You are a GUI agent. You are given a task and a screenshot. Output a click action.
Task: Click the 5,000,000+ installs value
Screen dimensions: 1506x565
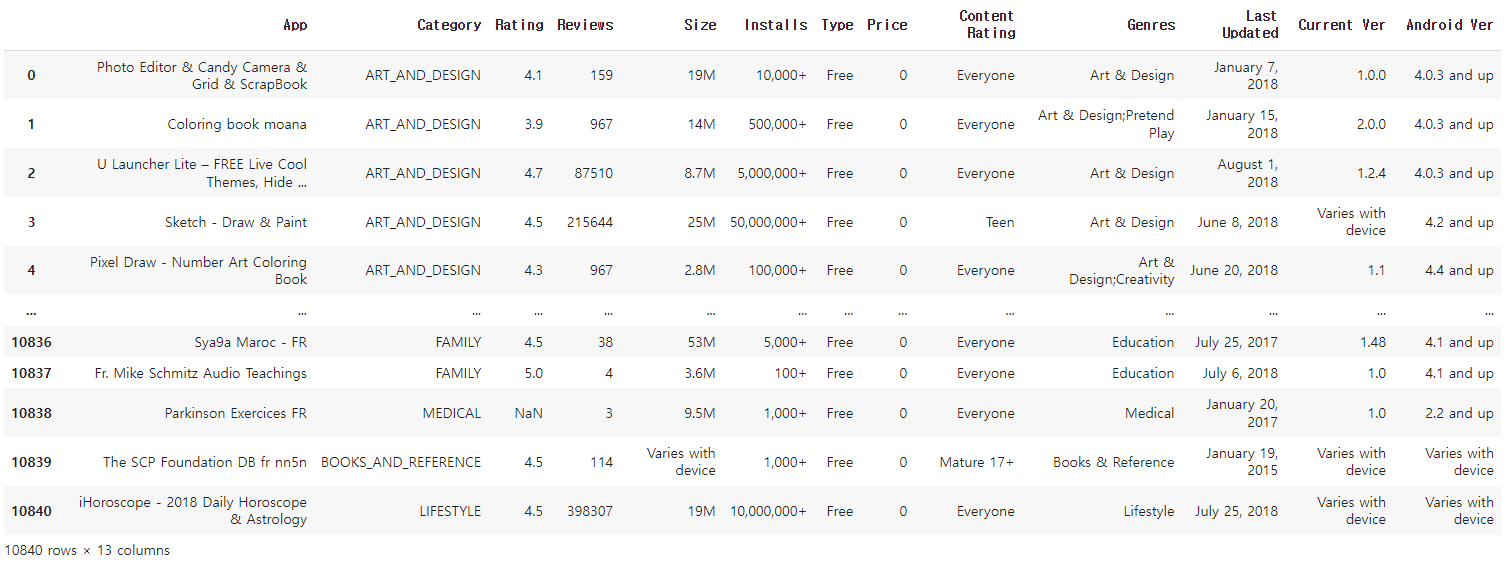click(772, 173)
